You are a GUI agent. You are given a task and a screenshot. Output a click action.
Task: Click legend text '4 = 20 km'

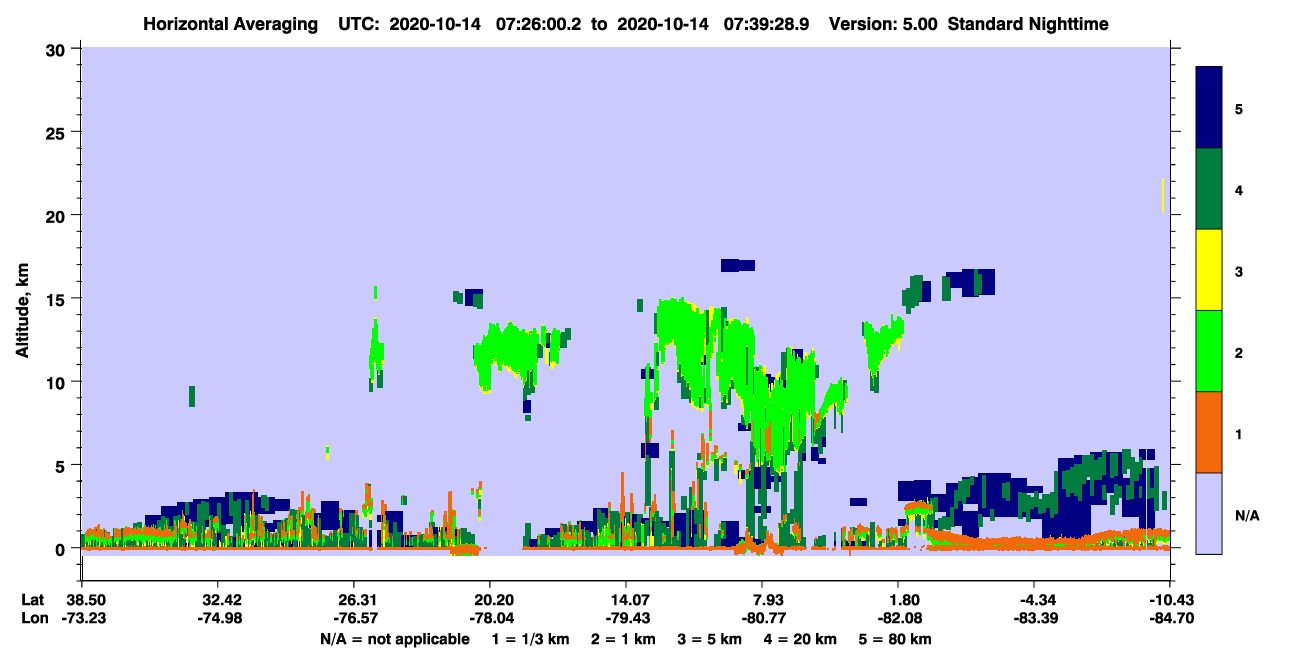point(799,639)
